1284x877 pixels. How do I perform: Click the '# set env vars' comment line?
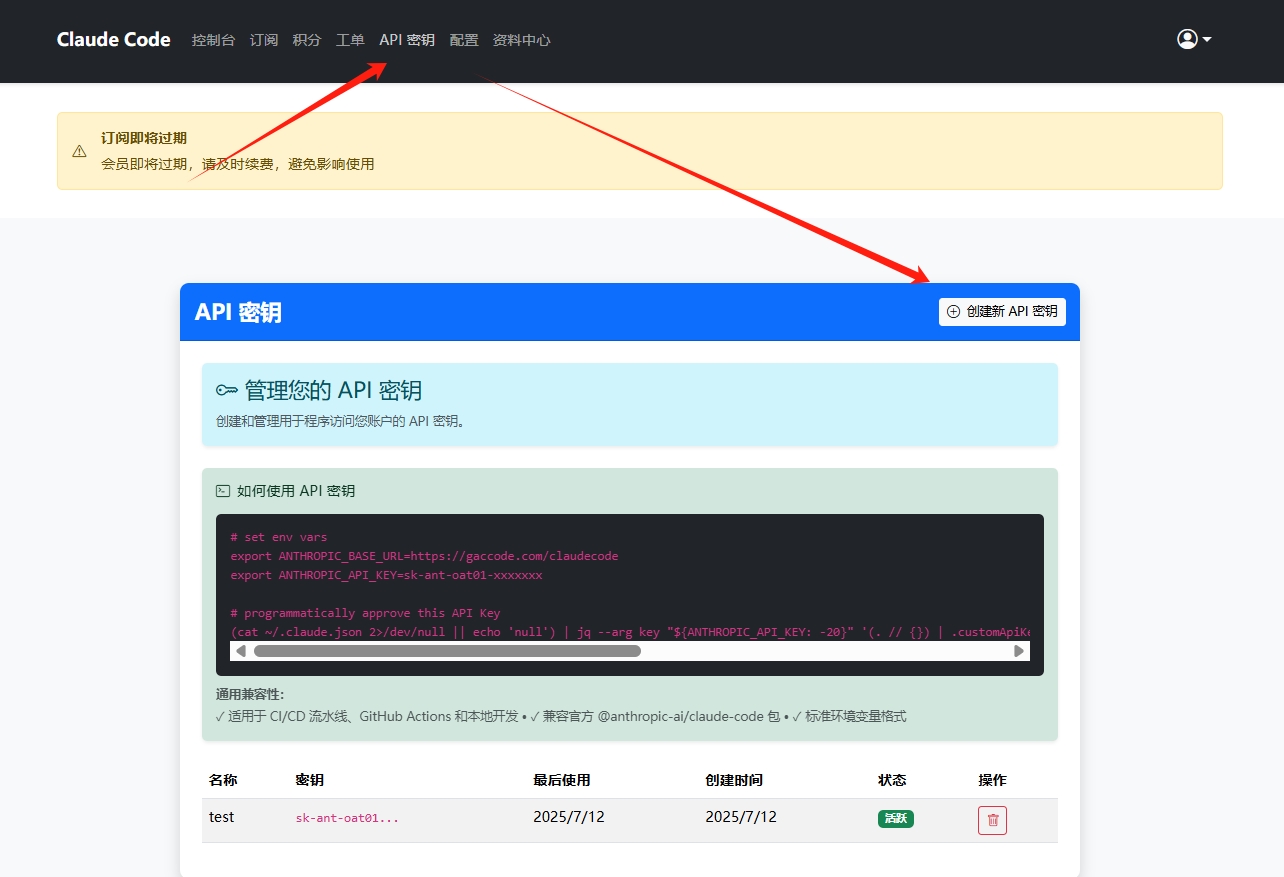[x=279, y=537]
